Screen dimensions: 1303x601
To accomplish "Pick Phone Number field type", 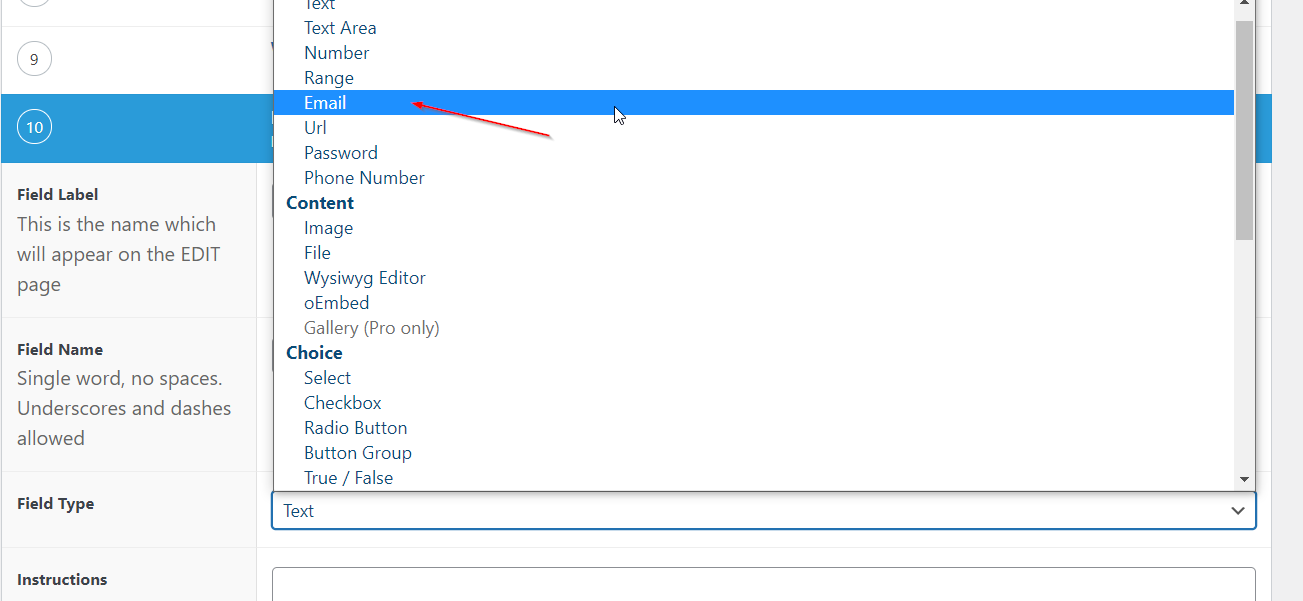I will [x=364, y=178].
